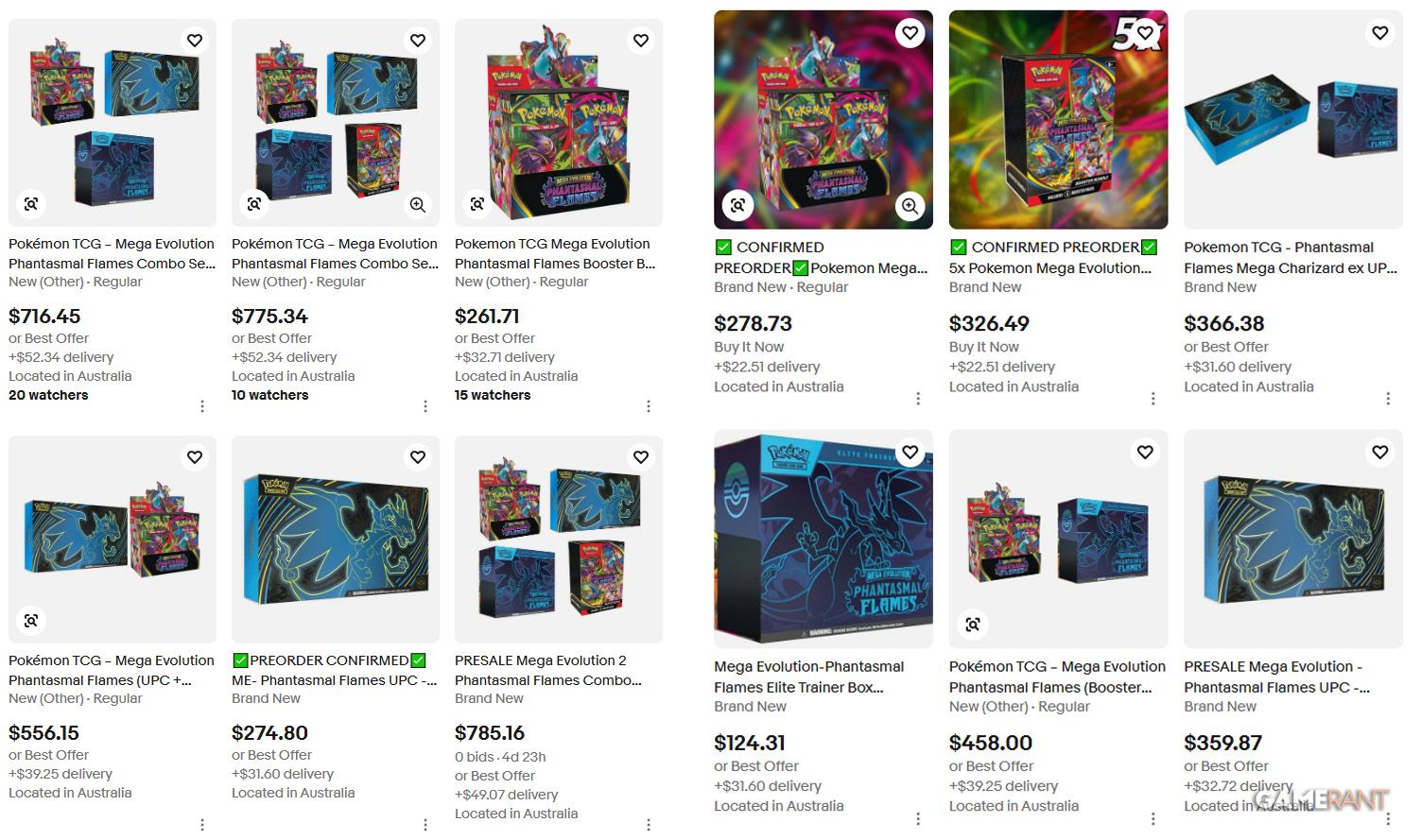Image resolution: width=1421 pixels, height=840 pixels.
Task: Find similar items for $261.71 booster box
Action: (x=477, y=204)
